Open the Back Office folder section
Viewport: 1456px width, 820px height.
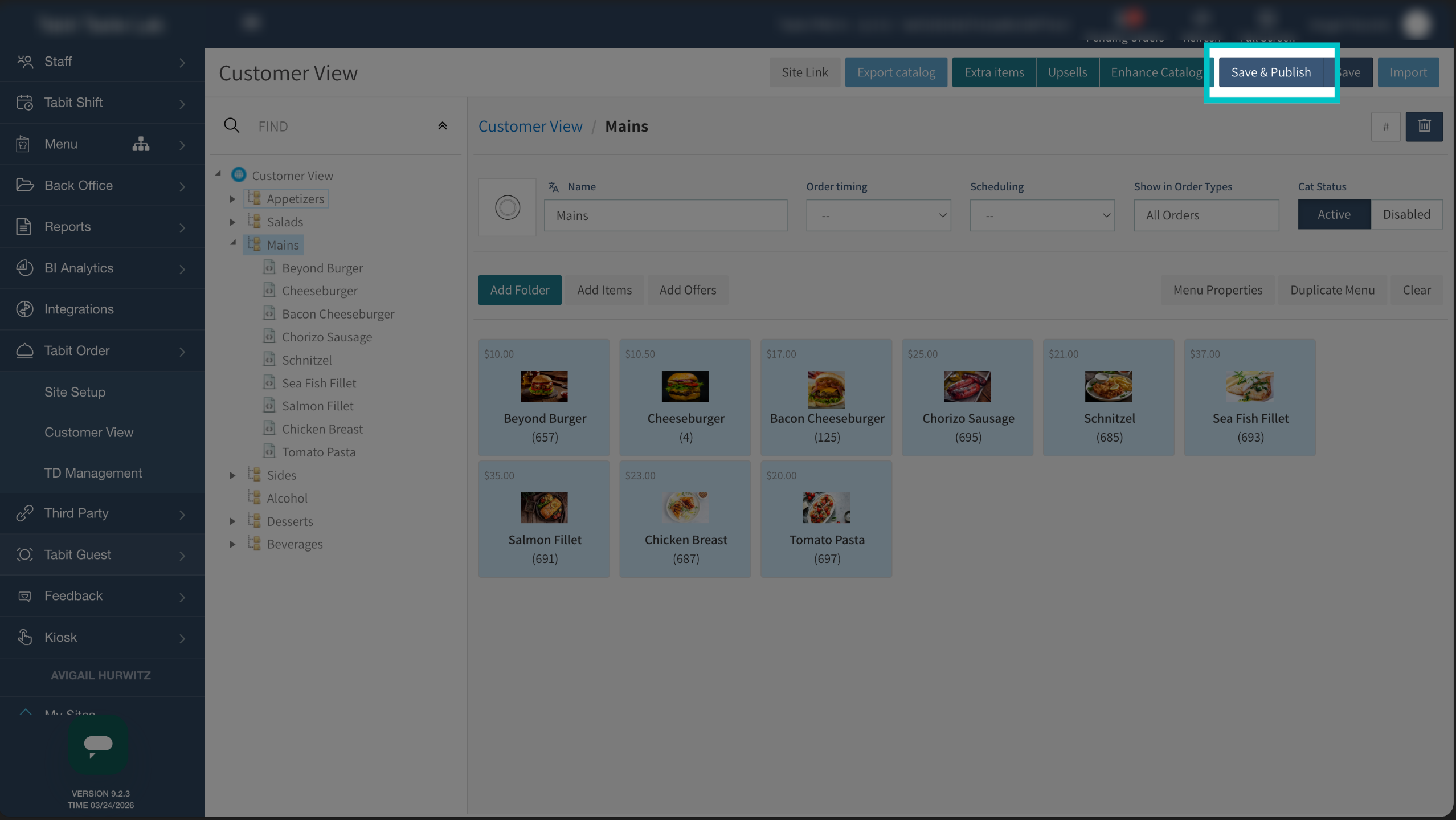click(102, 185)
